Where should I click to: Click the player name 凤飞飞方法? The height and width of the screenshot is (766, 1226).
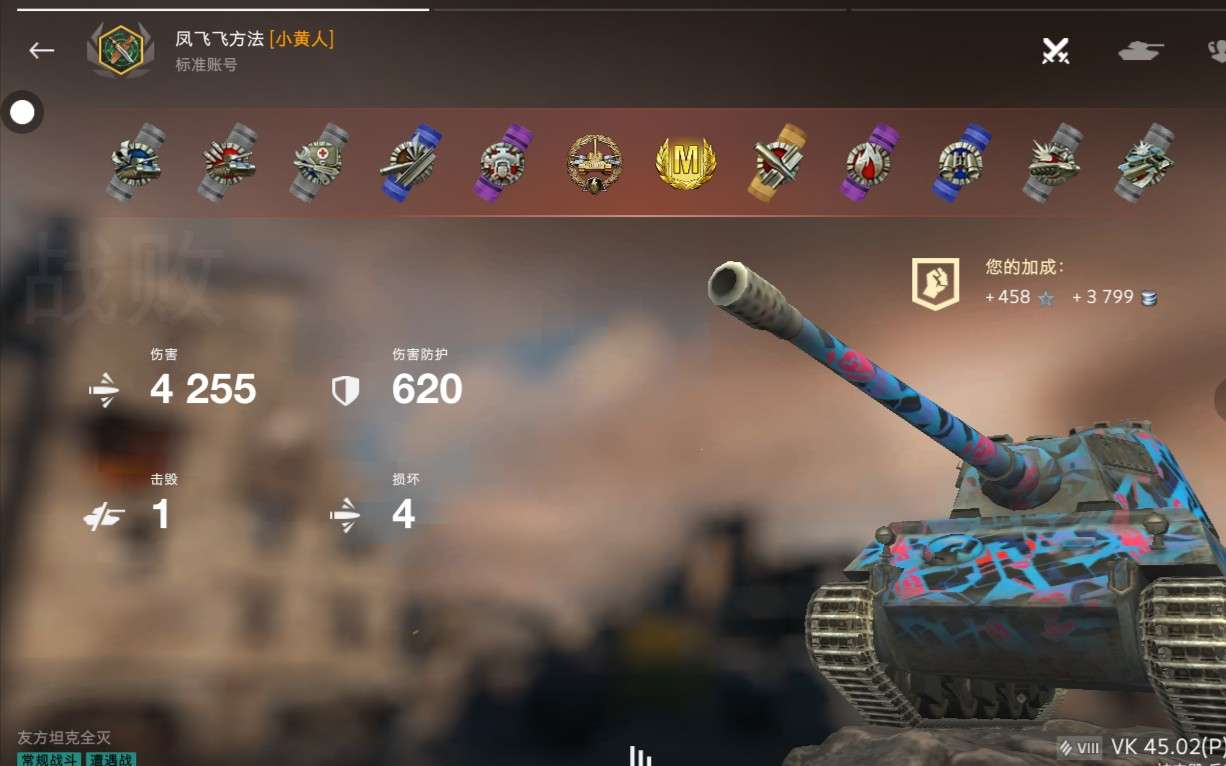pyautogui.click(x=220, y=39)
